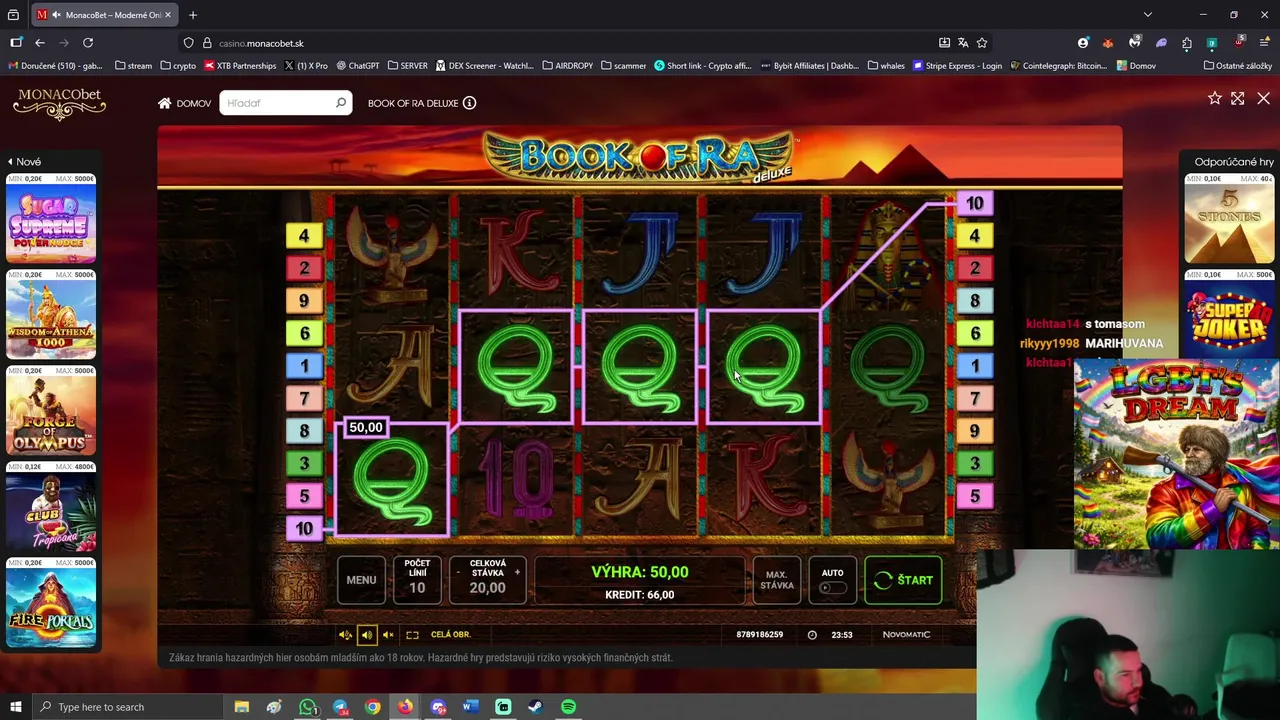Open Forge of Olympus thumbnail

point(51,411)
